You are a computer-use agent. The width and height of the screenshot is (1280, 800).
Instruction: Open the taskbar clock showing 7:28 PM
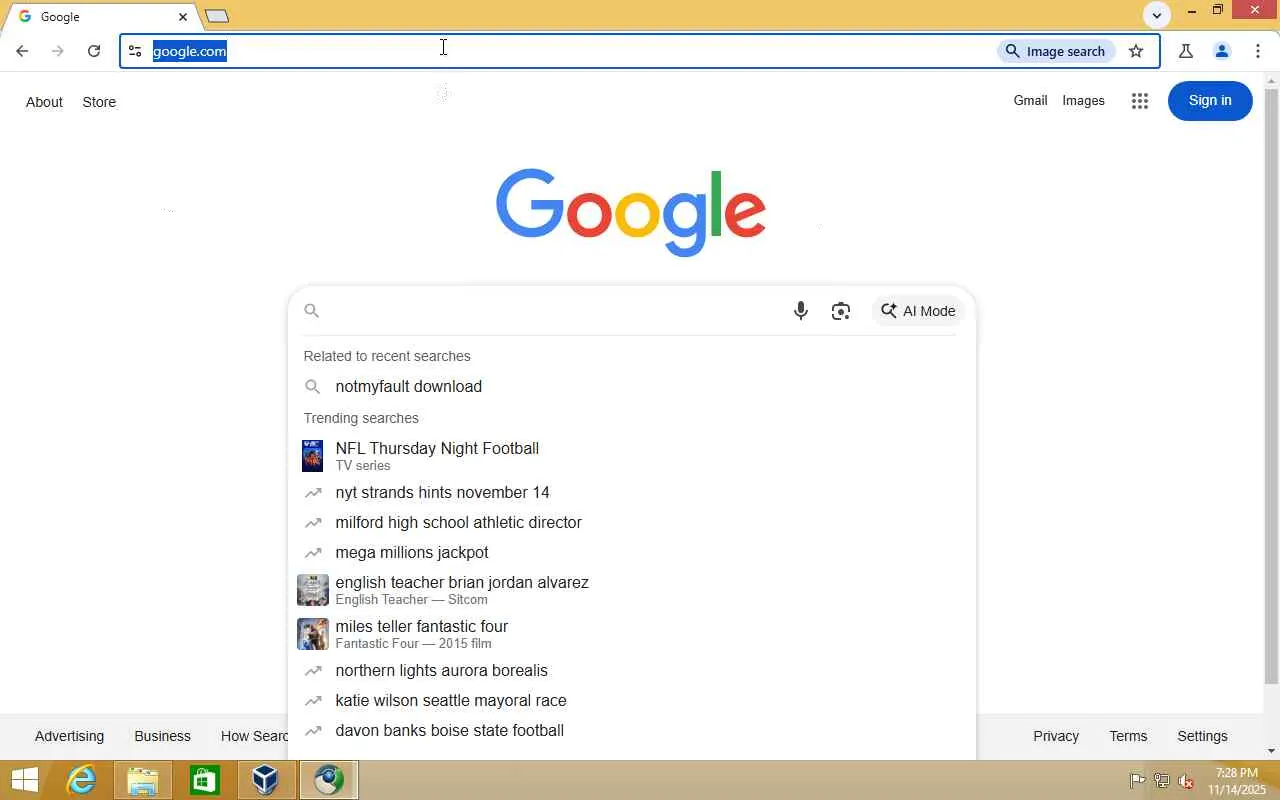point(1237,781)
